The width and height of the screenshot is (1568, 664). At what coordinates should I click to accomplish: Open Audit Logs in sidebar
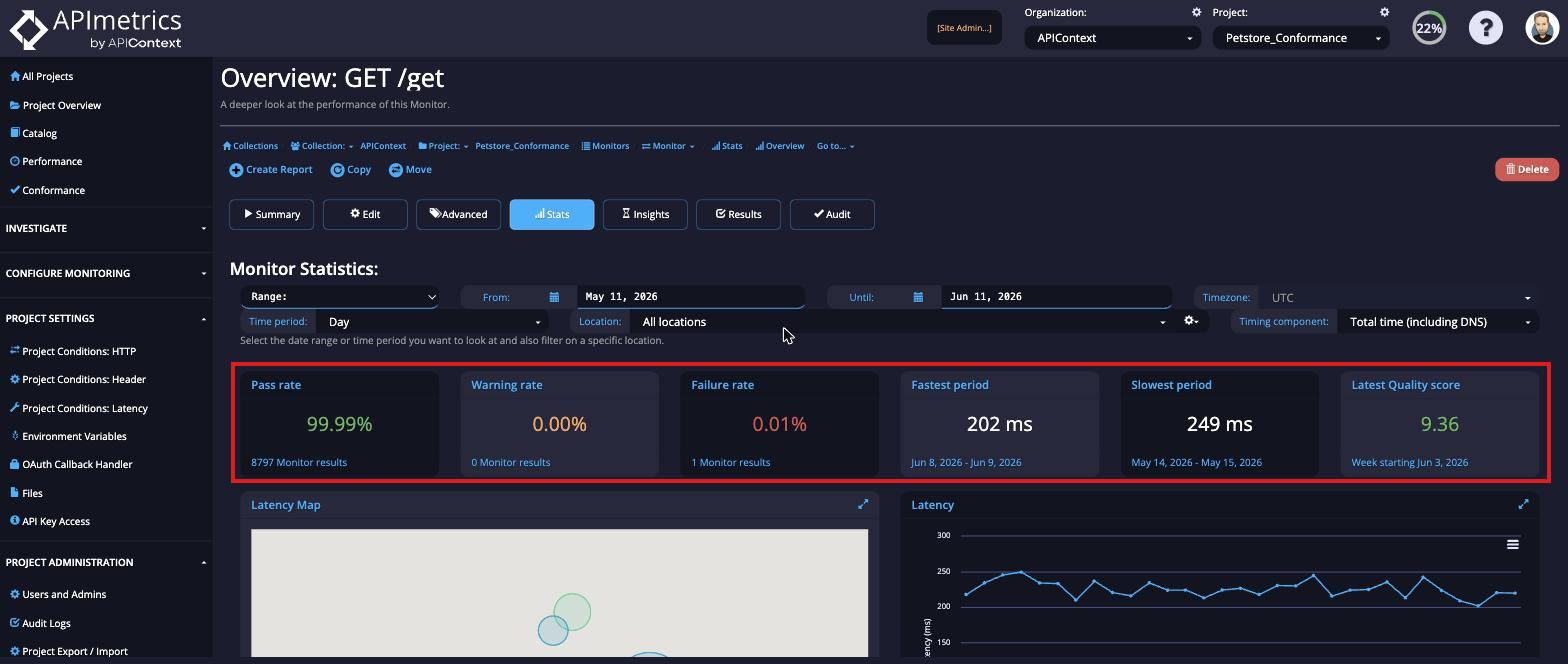(x=40, y=623)
